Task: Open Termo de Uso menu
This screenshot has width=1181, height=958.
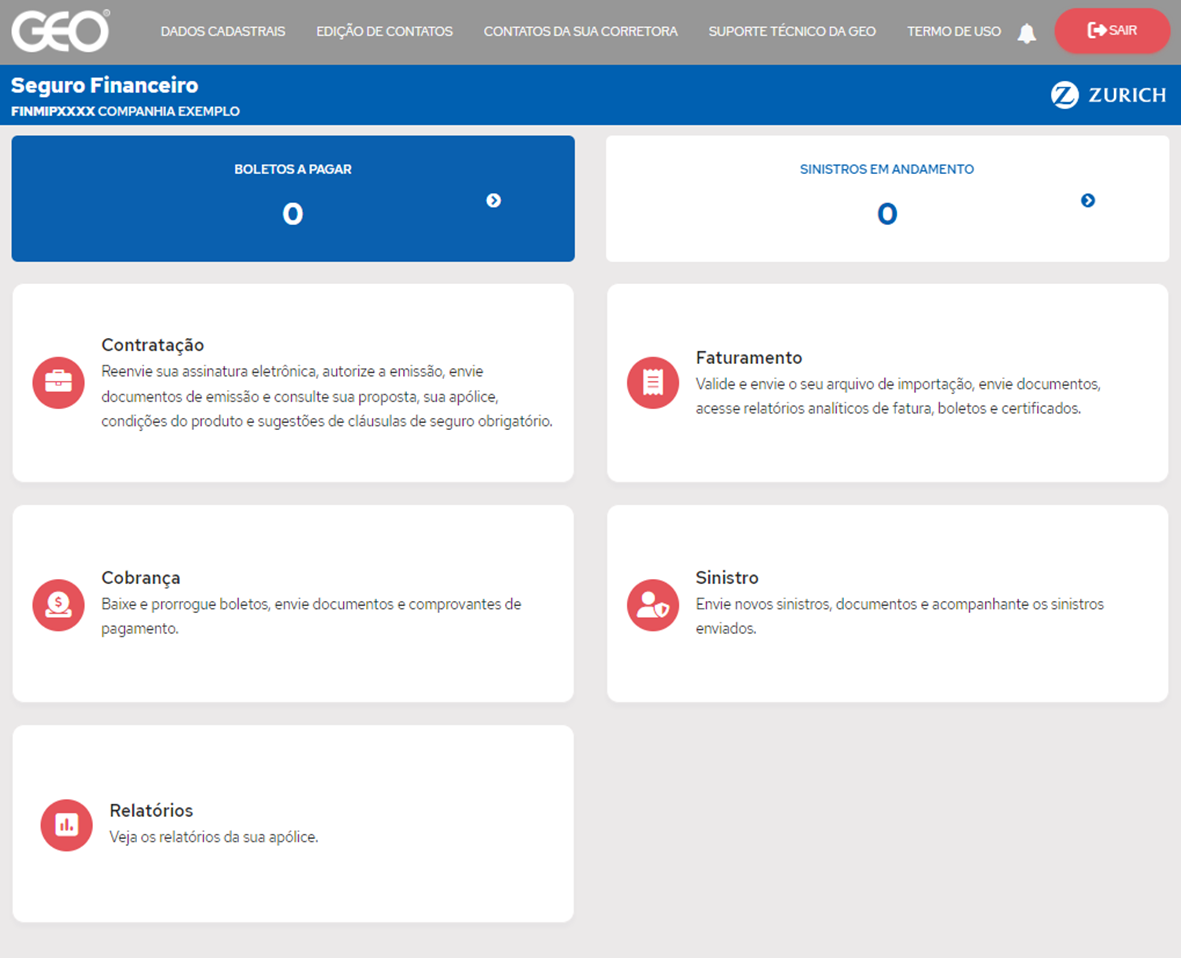Action: [954, 32]
